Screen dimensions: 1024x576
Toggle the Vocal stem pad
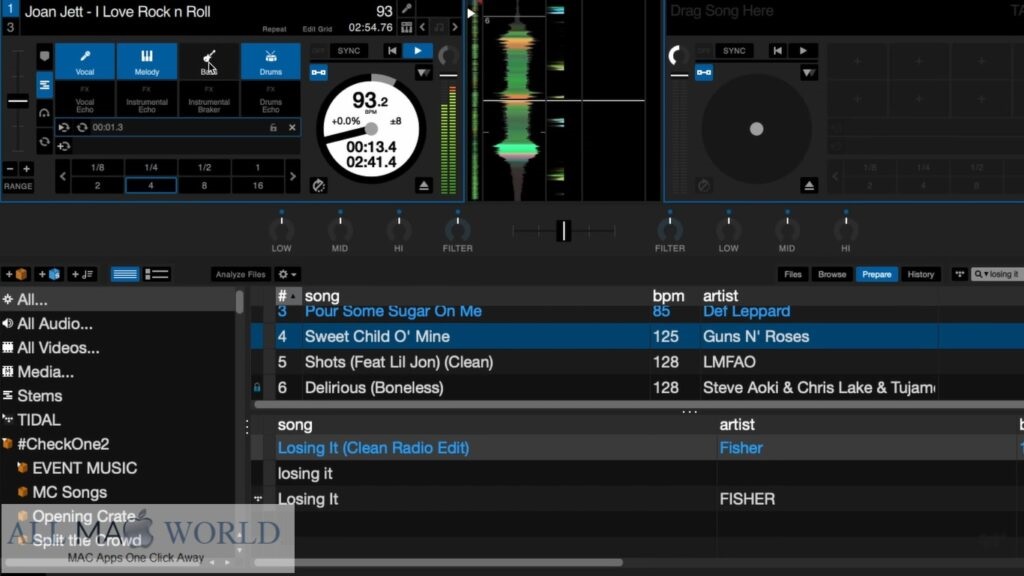85,61
